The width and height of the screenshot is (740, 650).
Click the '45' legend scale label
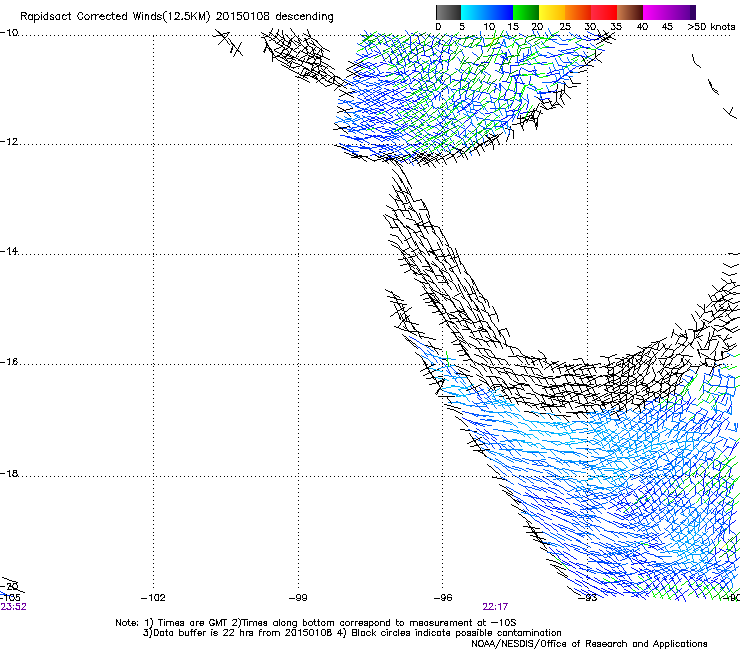pos(667,27)
